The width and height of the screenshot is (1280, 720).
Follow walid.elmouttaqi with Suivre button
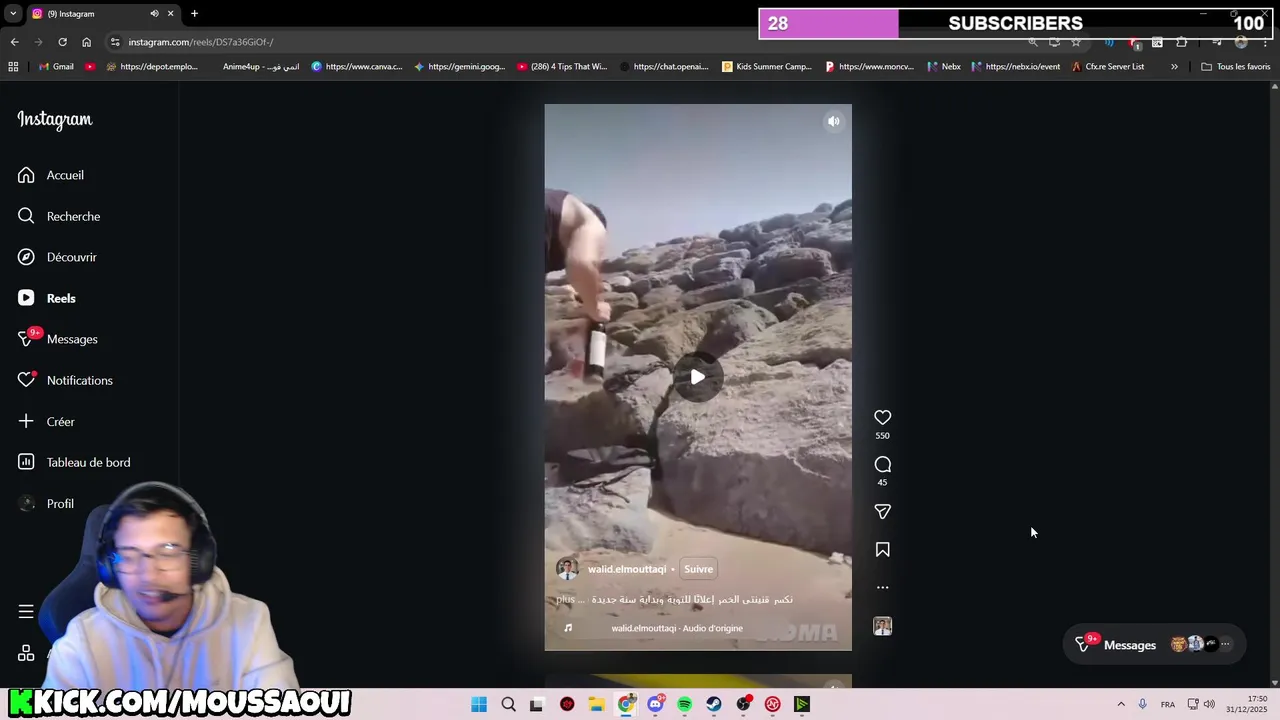698,569
